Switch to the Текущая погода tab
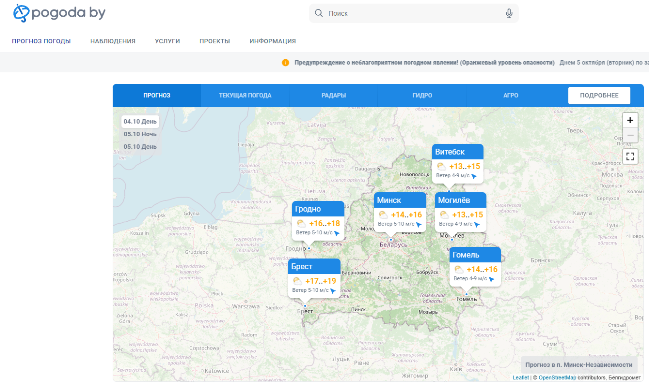 coord(245,96)
